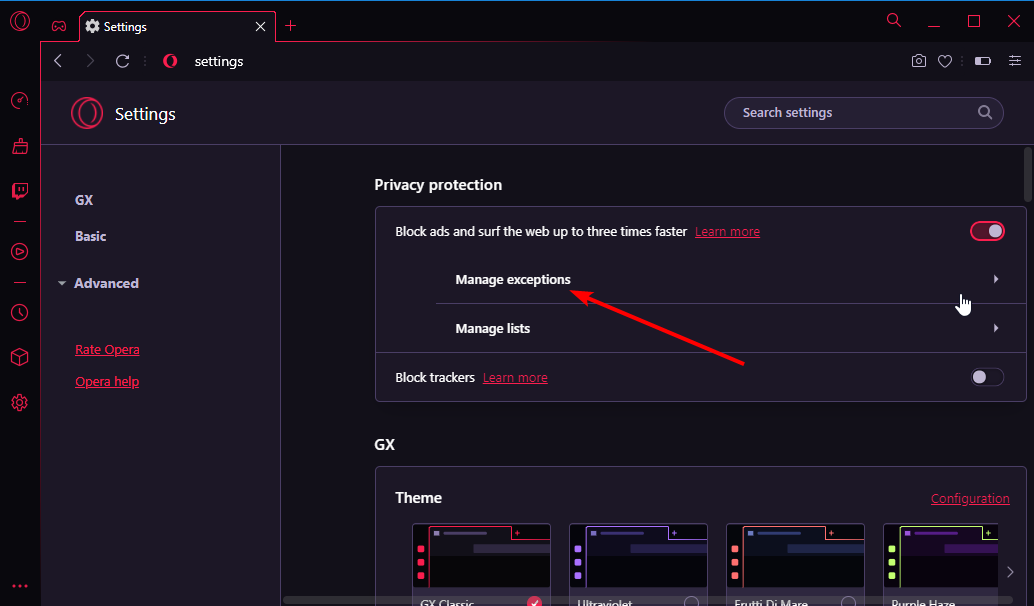Open tab search magnifier in title bar
This screenshot has width=1034, height=606.
point(894,20)
